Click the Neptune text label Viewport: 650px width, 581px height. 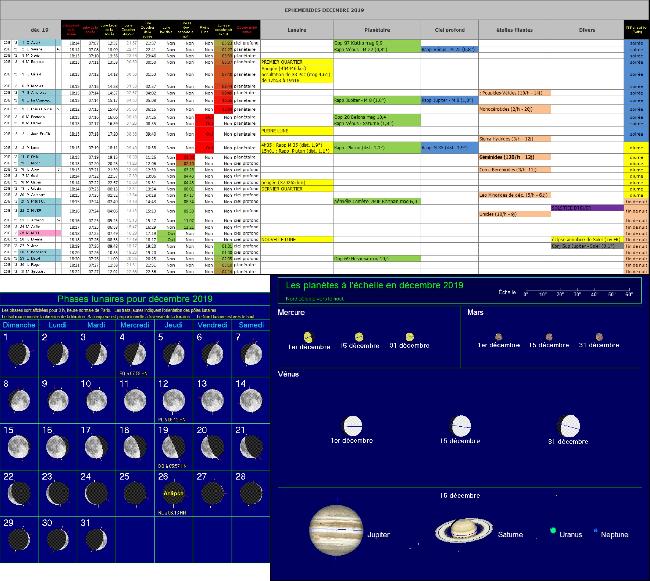click(x=614, y=535)
